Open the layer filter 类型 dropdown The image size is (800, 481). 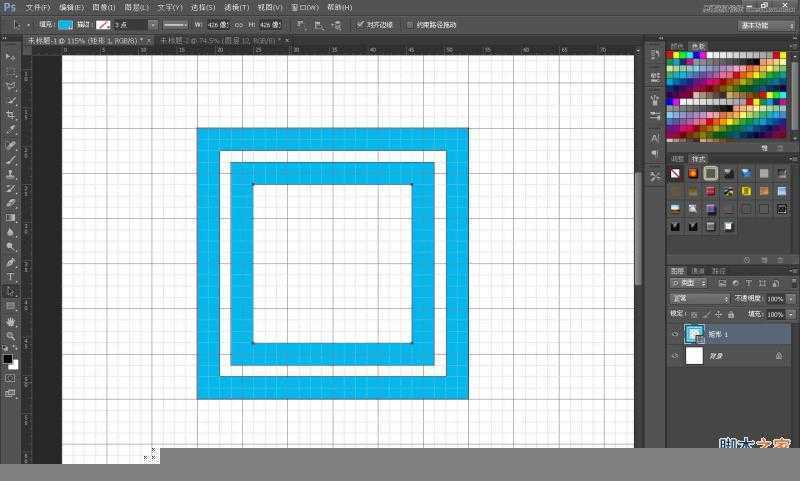[689, 283]
